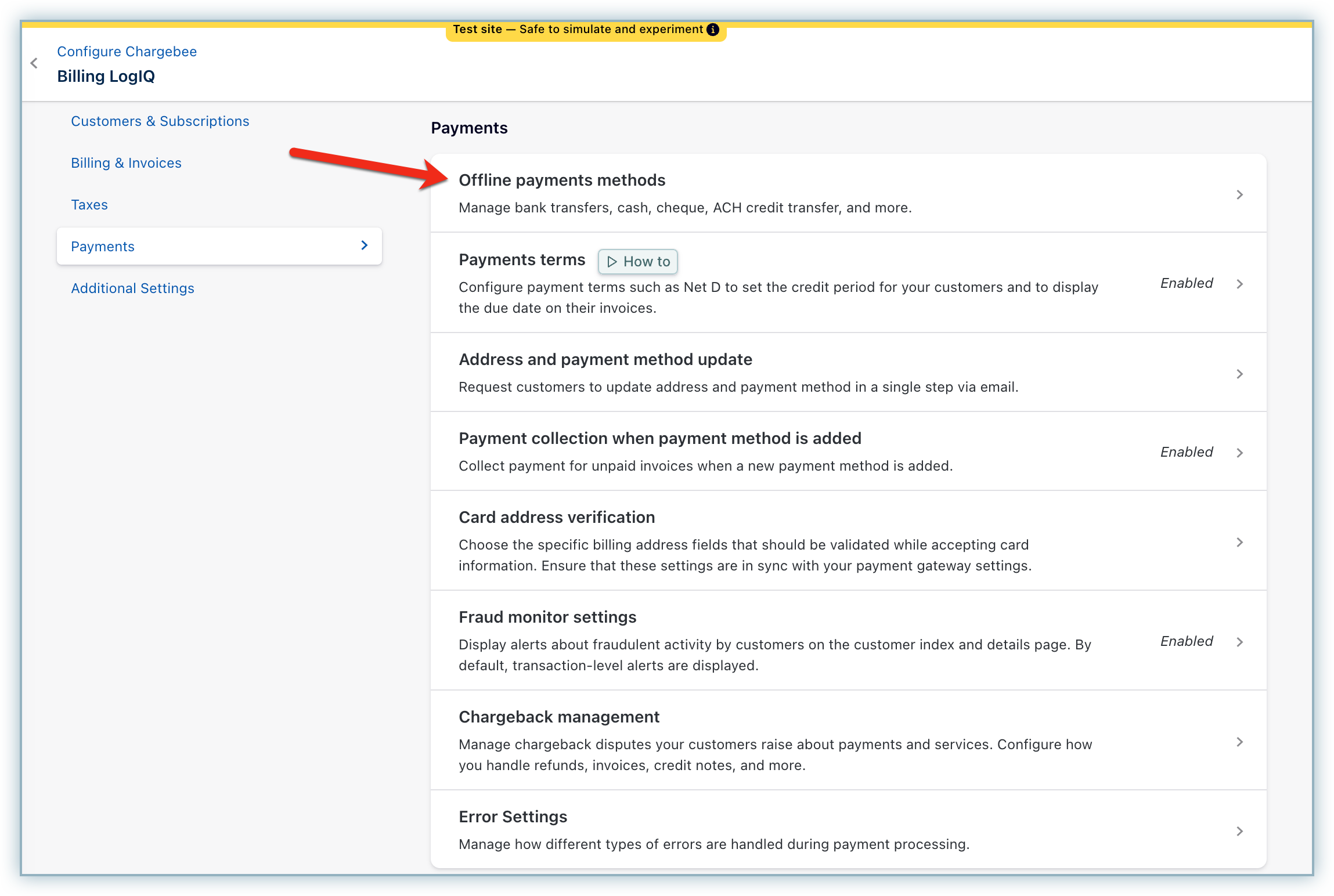The width and height of the screenshot is (1334, 896).
Task: Open Customers & Subscriptions section
Action: (160, 121)
